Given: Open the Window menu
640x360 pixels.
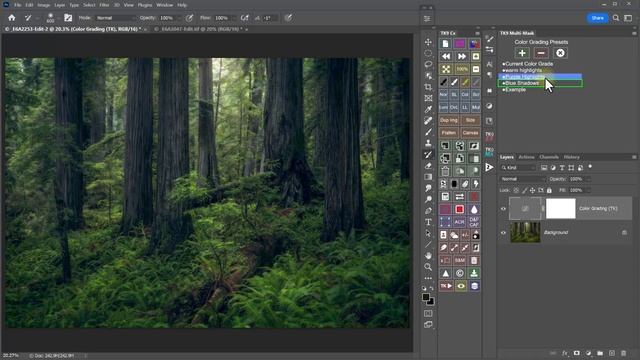Looking at the screenshot, I should [x=164, y=5].
